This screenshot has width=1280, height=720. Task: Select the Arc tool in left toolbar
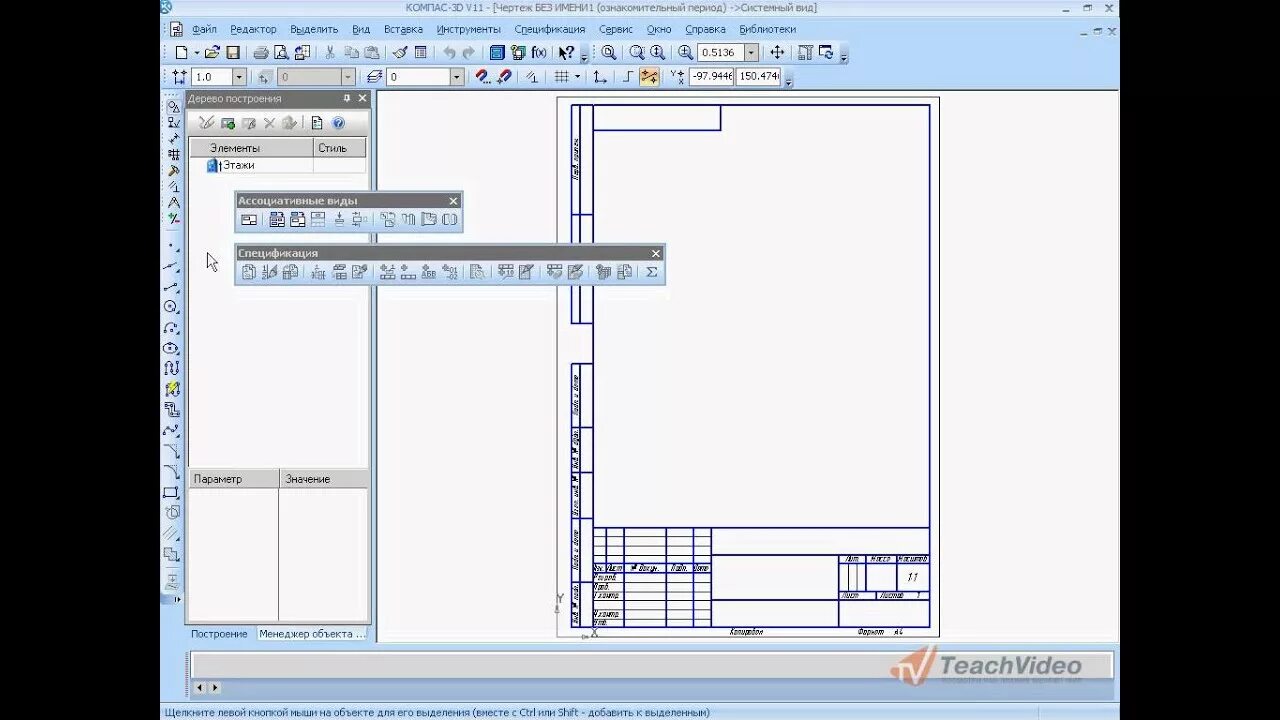(172, 328)
